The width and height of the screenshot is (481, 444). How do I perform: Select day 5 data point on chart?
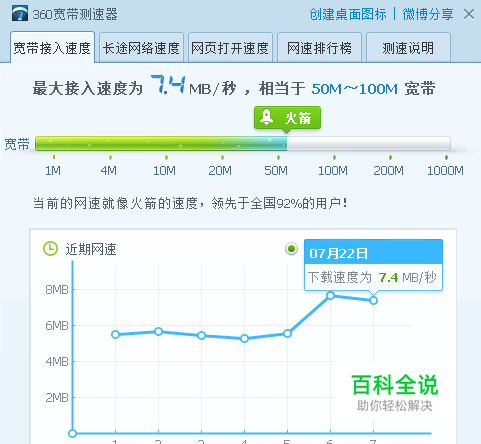287,333
